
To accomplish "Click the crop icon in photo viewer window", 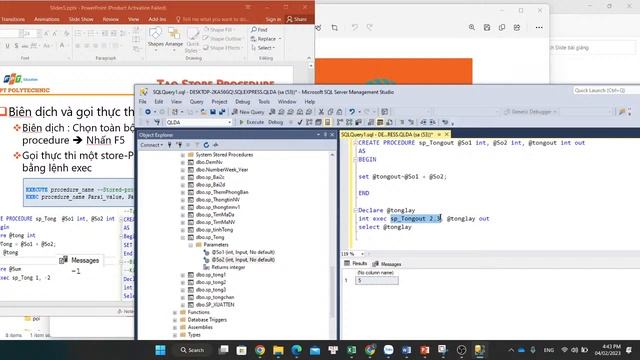I will pyautogui.click(x=335, y=28).
